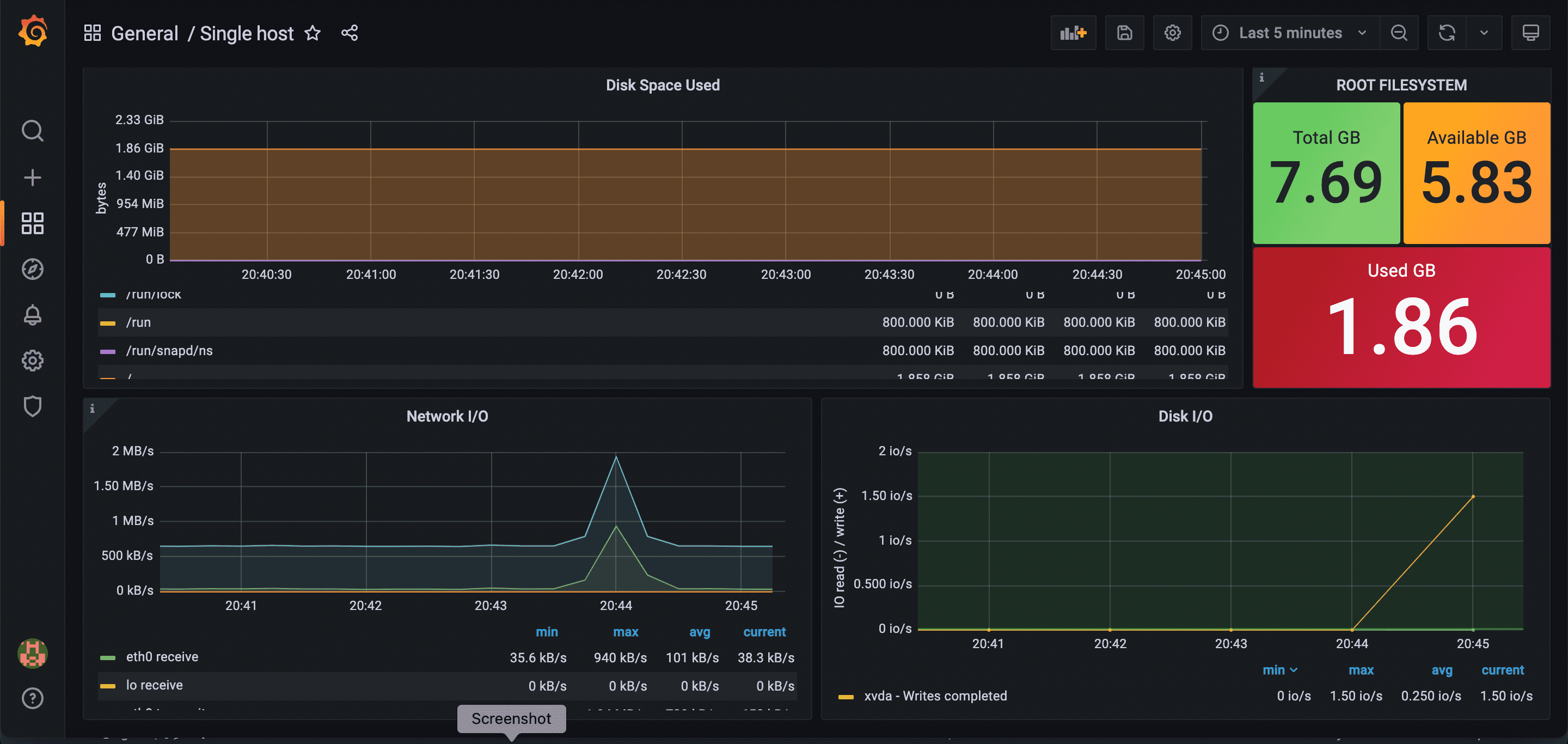Sort Network I/O legend by max
Image resolution: width=1568 pixels, height=744 pixels.
pos(625,632)
